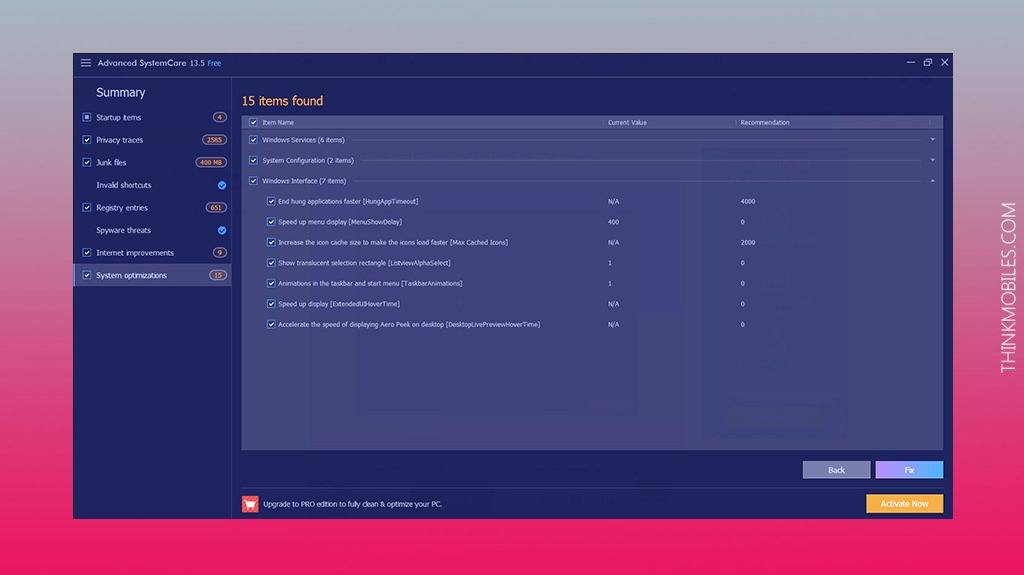Viewport: 1024px width, 575px height.
Task: Uncheck the System Configuration group checkbox
Action: tap(253, 160)
